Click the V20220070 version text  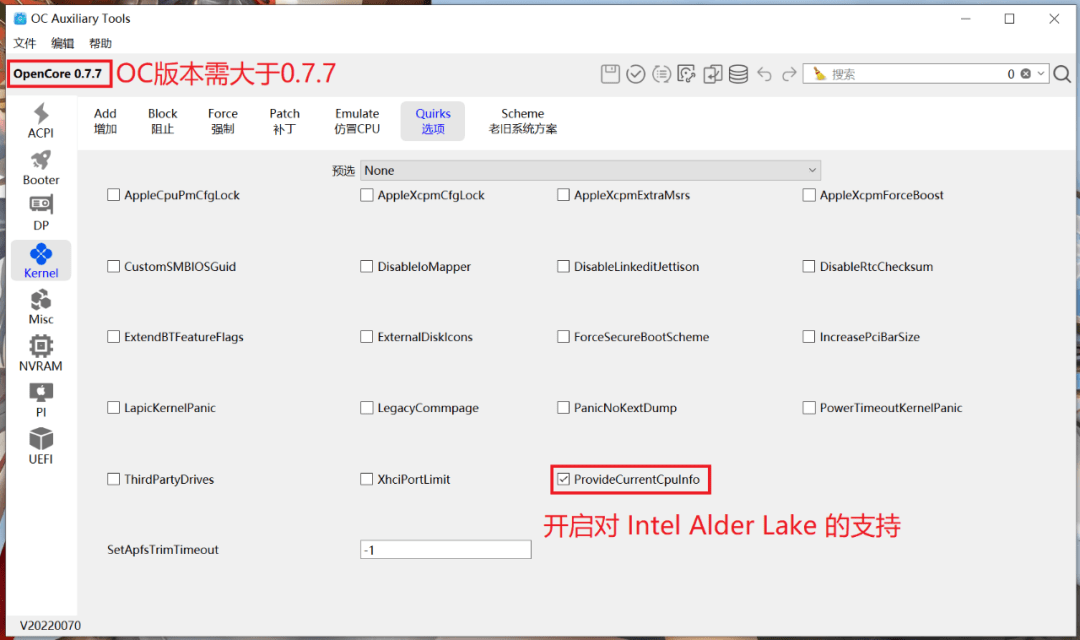click(50, 626)
